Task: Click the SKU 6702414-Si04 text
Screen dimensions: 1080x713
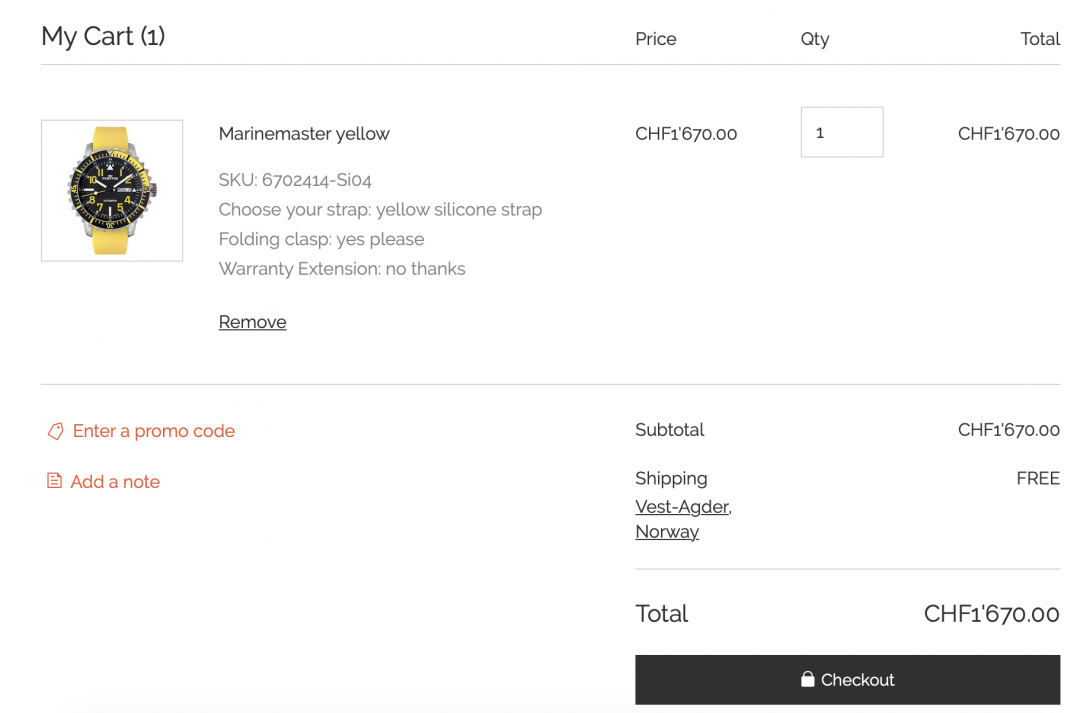Action: point(295,180)
